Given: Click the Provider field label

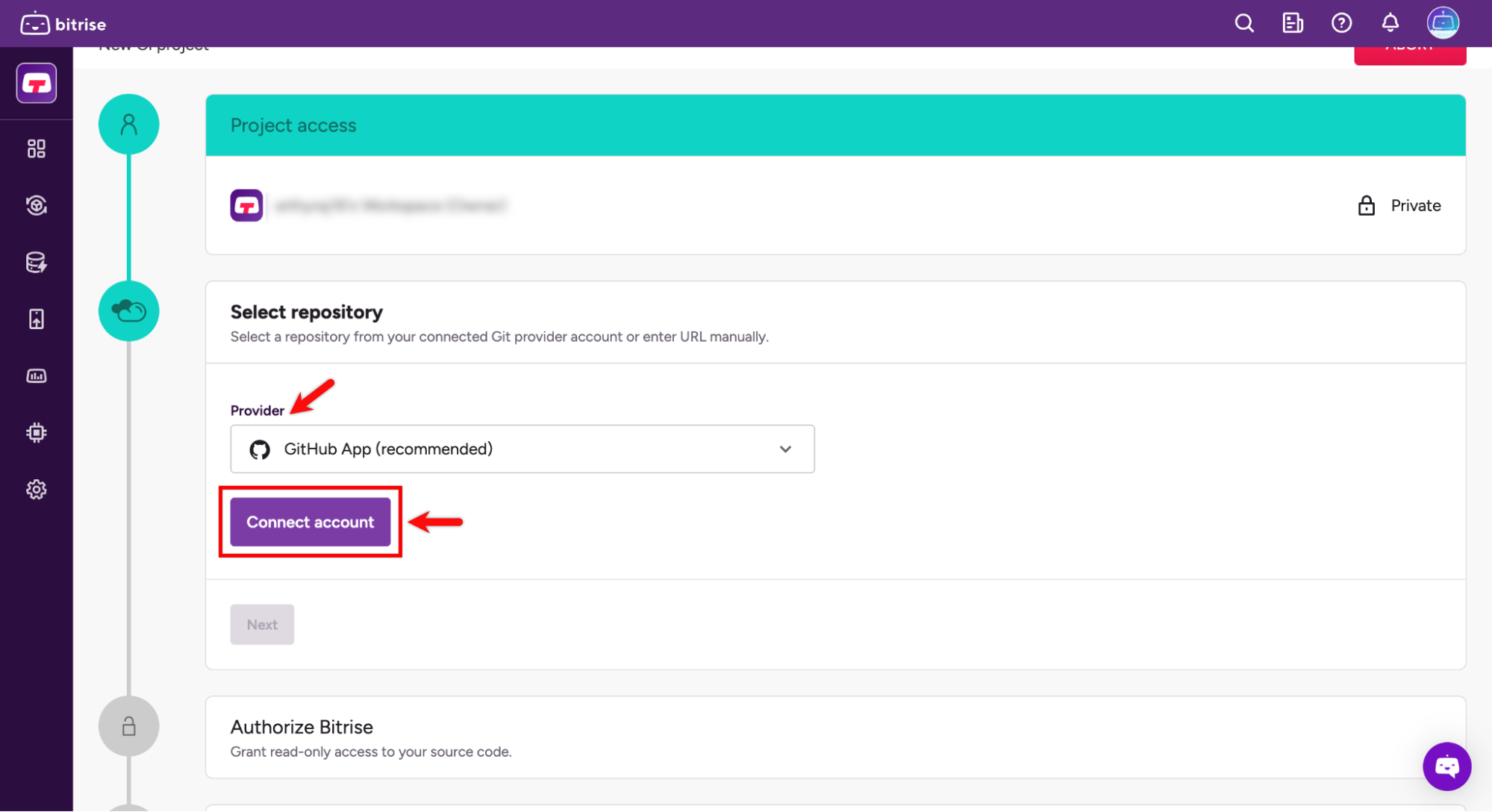Looking at the screenshot, I should (x=257, y=410).
